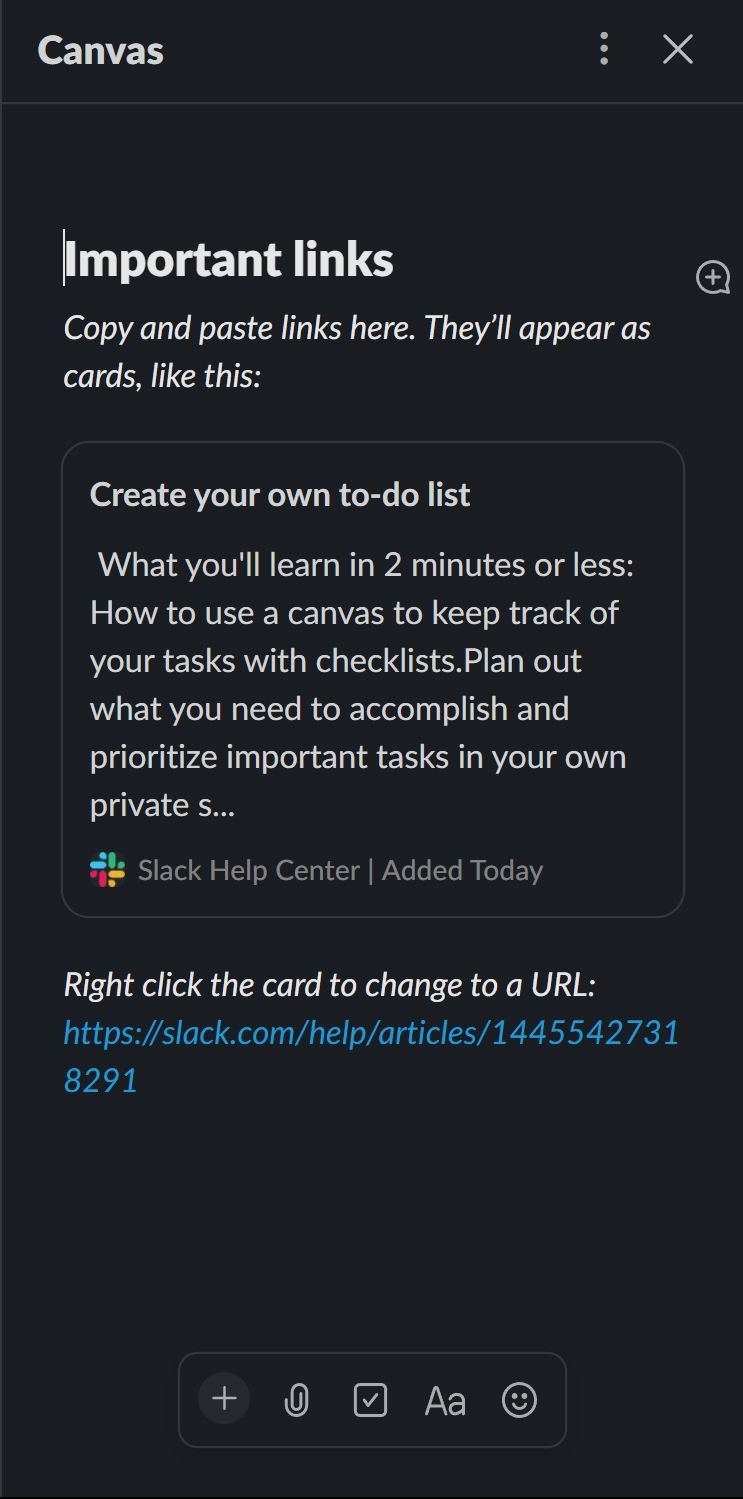This screenshot has height=1499, width=743.
Task: Open the canvas options kebab menu
Action: click(604, 49)
